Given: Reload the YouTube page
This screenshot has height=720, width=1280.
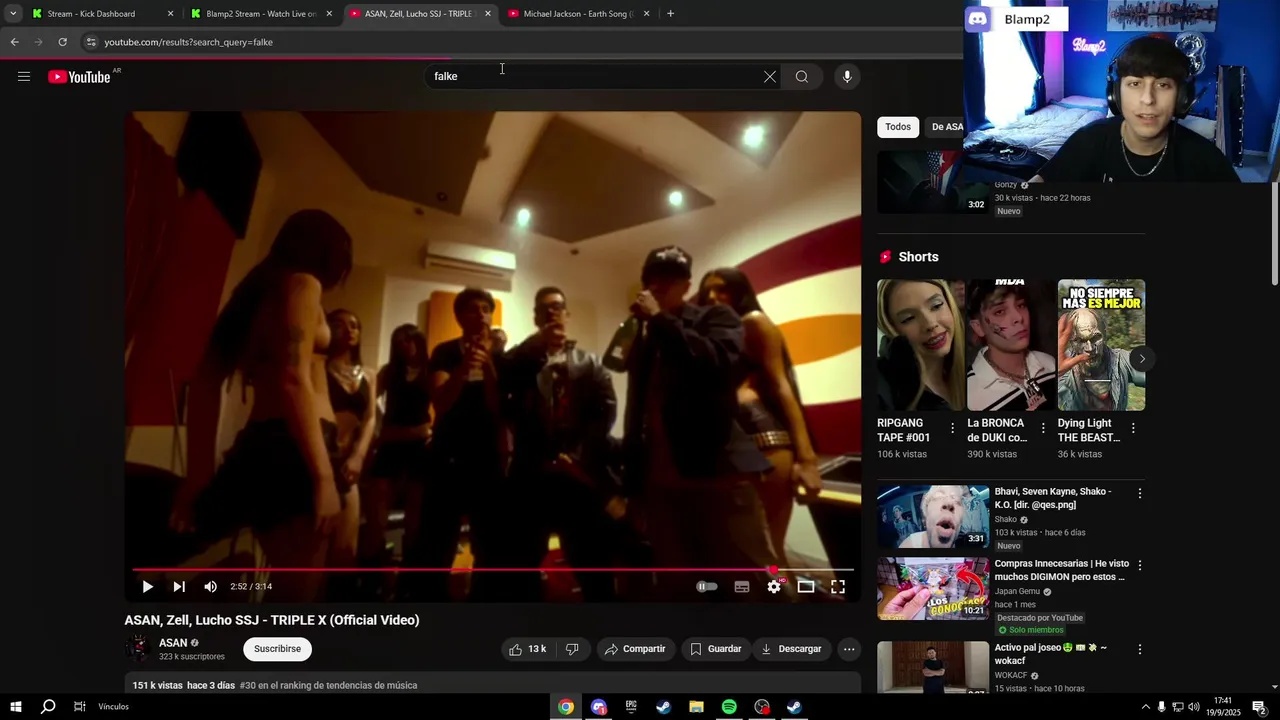Looking at the screenshot, I should tap(62, 42).
